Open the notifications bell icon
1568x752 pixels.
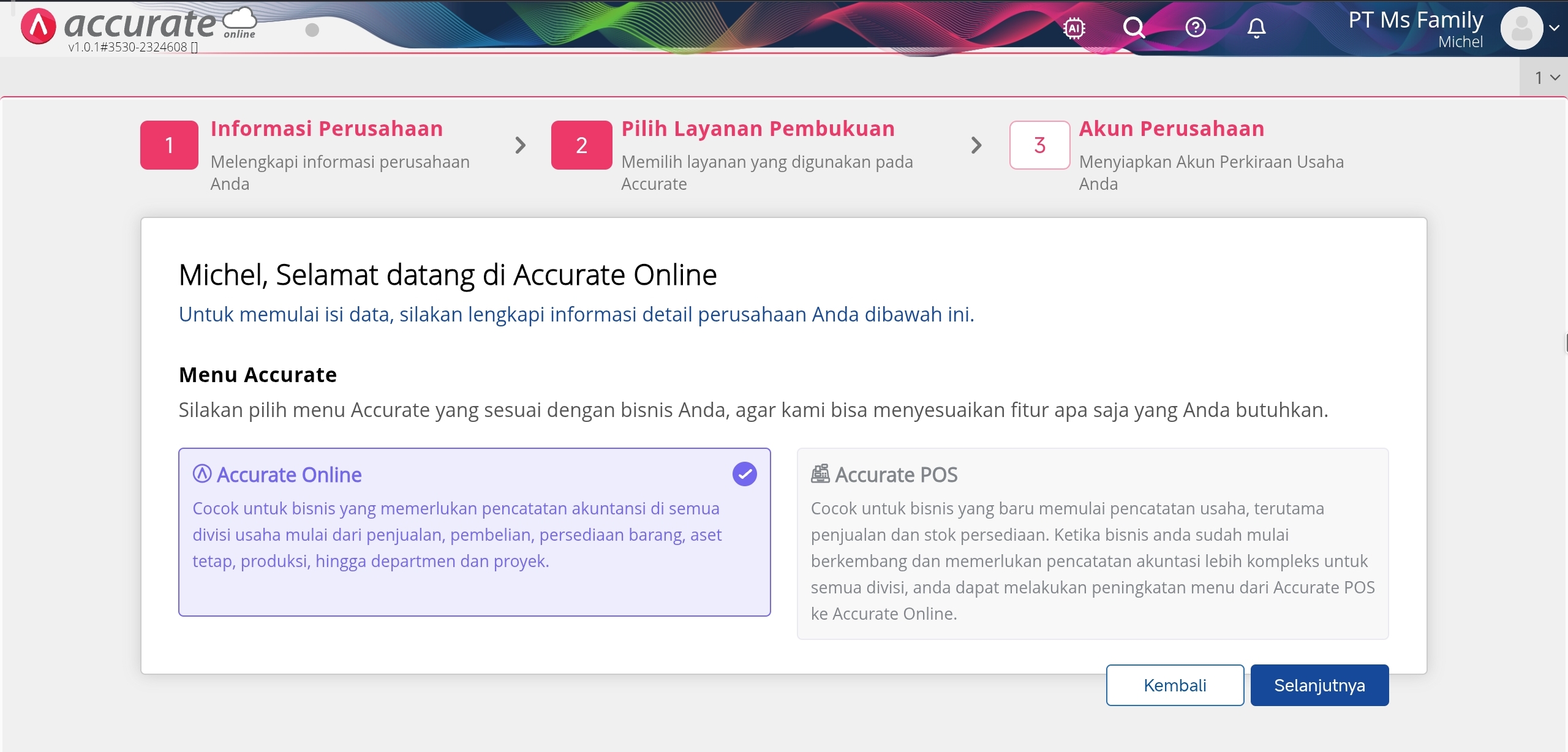pyautogui.click(x=1256, y=28)
